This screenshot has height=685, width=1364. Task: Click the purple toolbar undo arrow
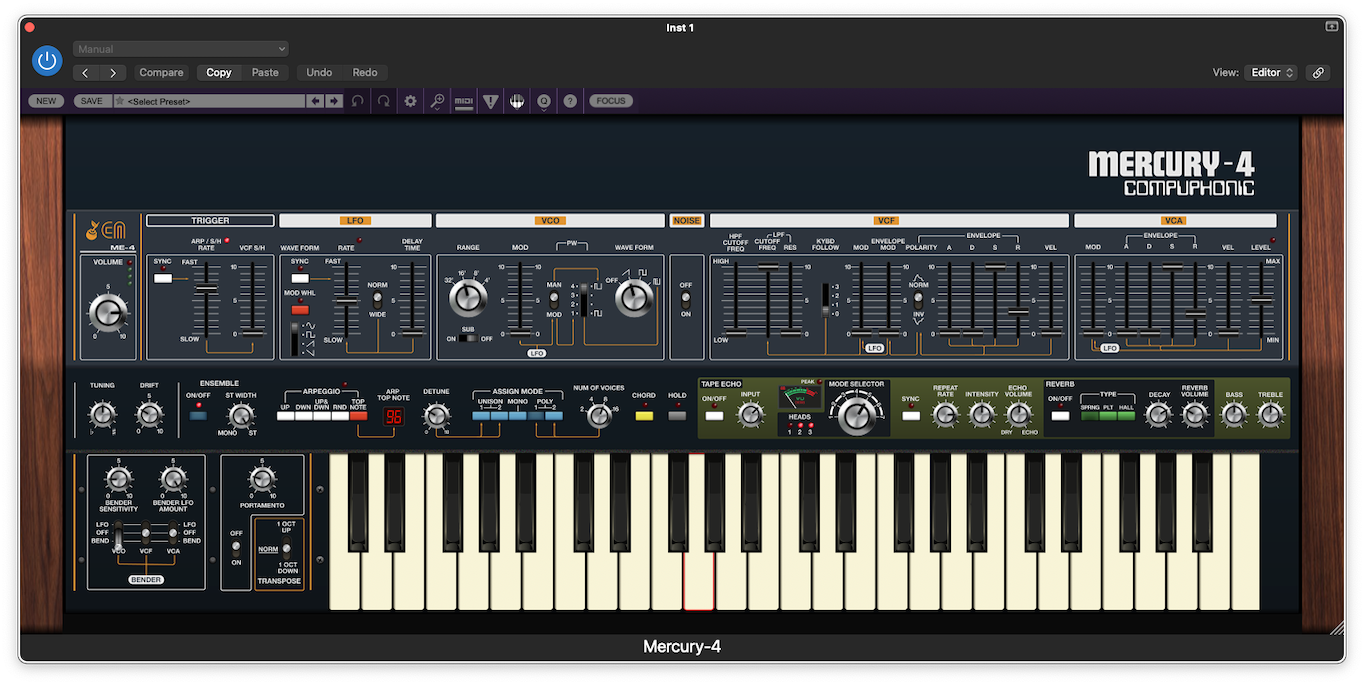(x=358, y=101)
